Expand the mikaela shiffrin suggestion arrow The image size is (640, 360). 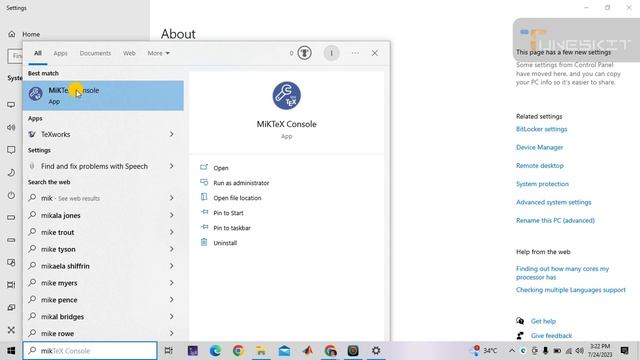pyautogui.click(x=171, y=266)
